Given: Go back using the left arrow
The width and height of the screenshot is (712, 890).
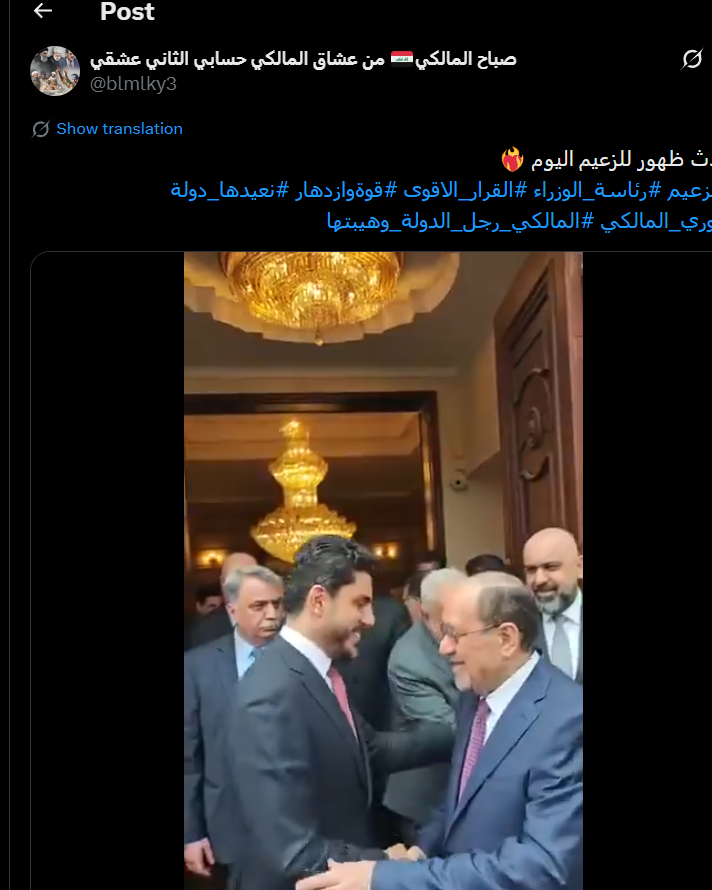Looking at the screenshot, I should click(x=43, y=11).
